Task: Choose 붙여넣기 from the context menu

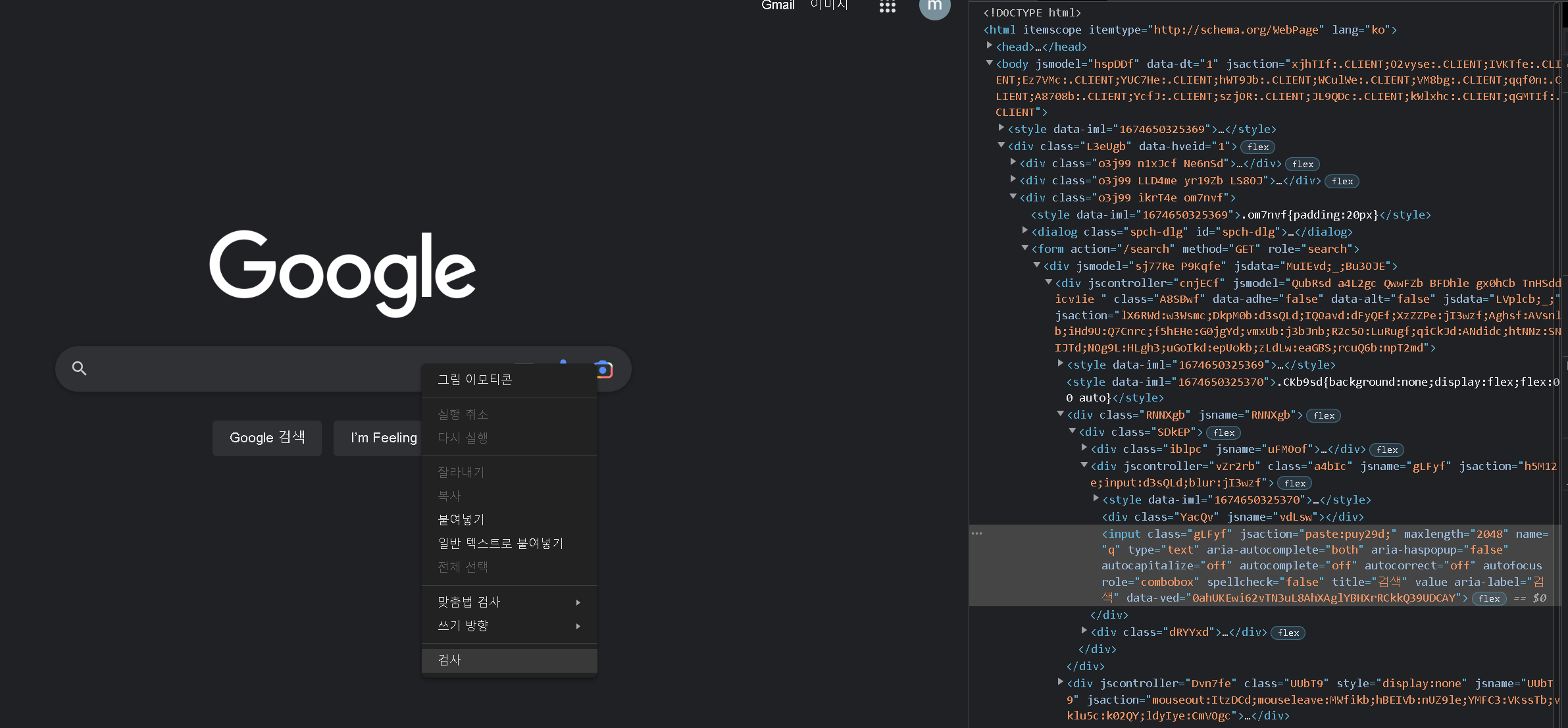Action: (x=461, y=519)
